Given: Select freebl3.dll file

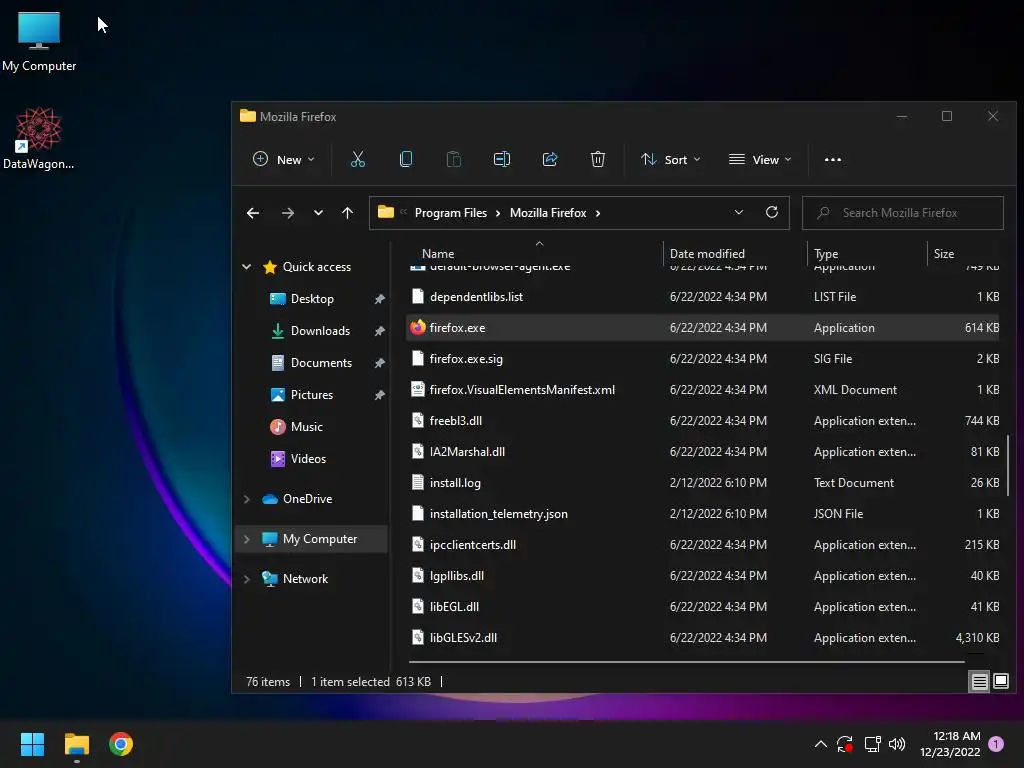Looking at the screenshot, I should pyautogui.click(x=703, y=421).
